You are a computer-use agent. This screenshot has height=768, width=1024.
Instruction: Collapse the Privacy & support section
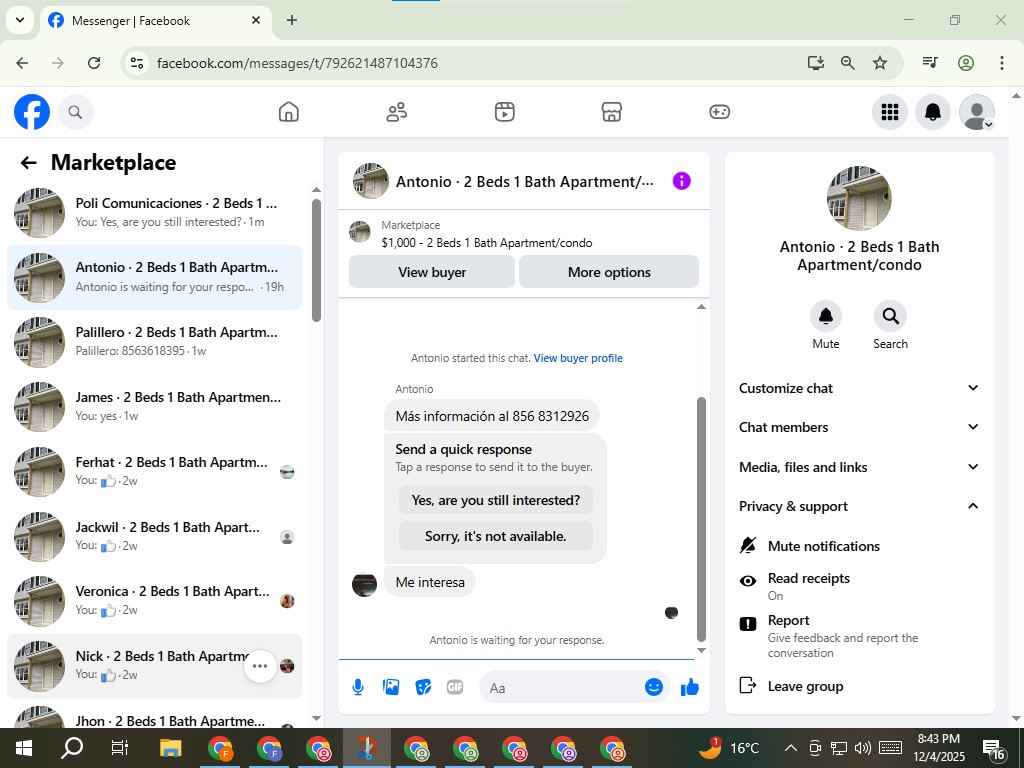859,506
